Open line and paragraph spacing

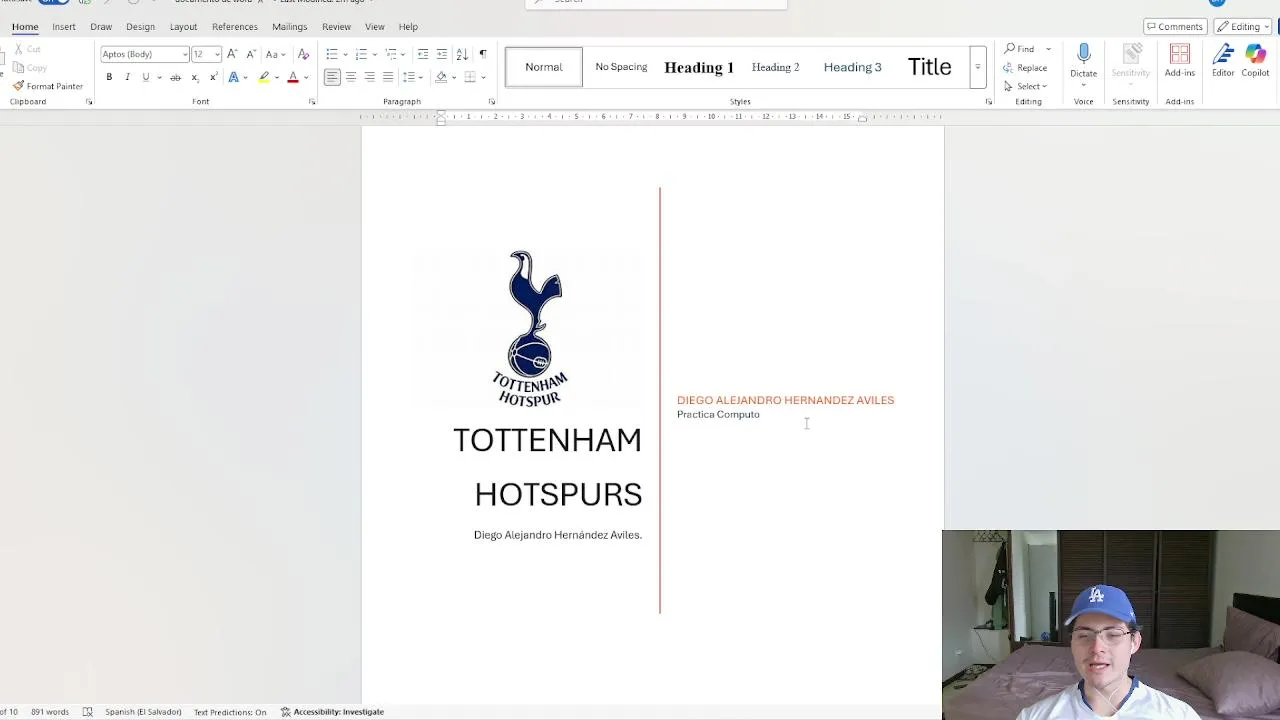coord(408,77)
